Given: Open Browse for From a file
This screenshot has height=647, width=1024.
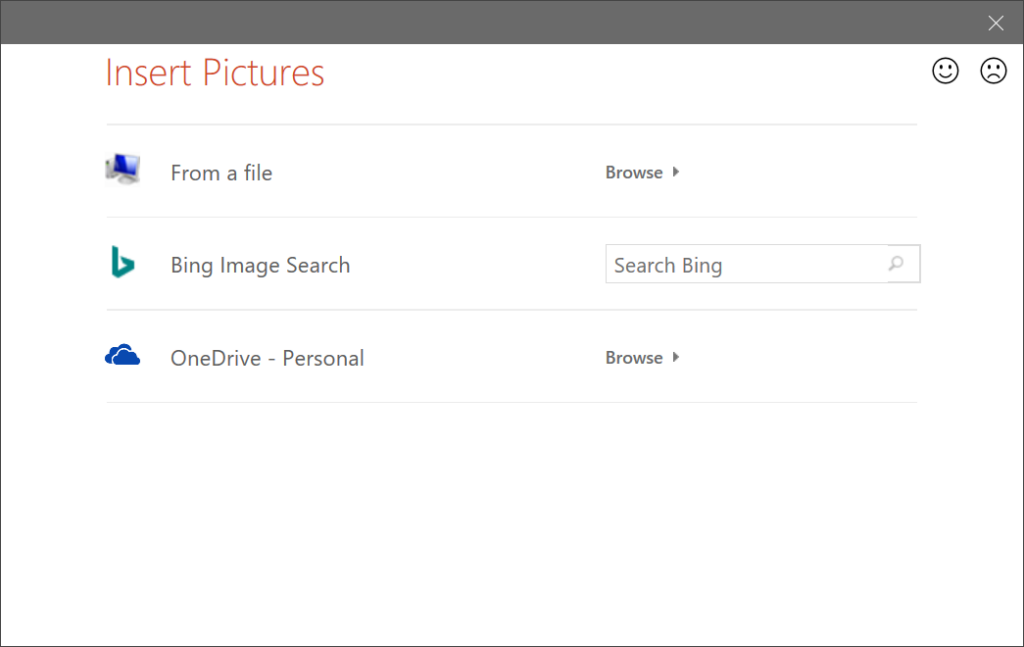Looking at the screenshot, I should point(634,172).
